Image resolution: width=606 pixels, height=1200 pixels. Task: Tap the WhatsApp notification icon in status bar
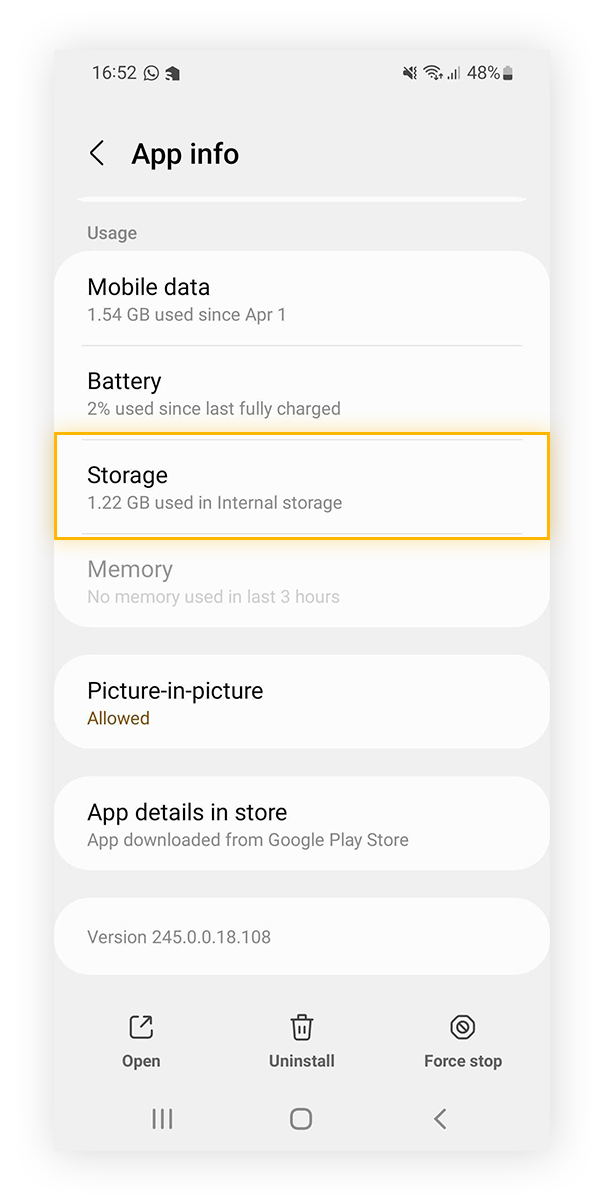coord(150,72)
